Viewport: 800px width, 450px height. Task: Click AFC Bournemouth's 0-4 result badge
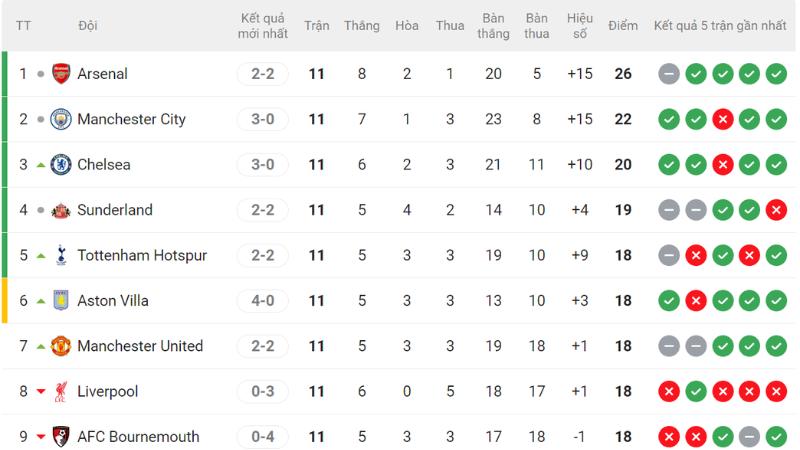click(x=263, y=436)
